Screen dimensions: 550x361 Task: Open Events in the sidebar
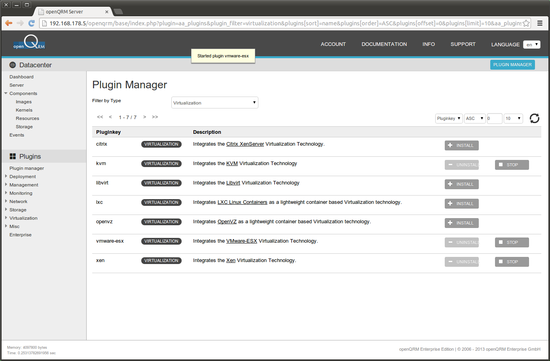coord(17,135)
